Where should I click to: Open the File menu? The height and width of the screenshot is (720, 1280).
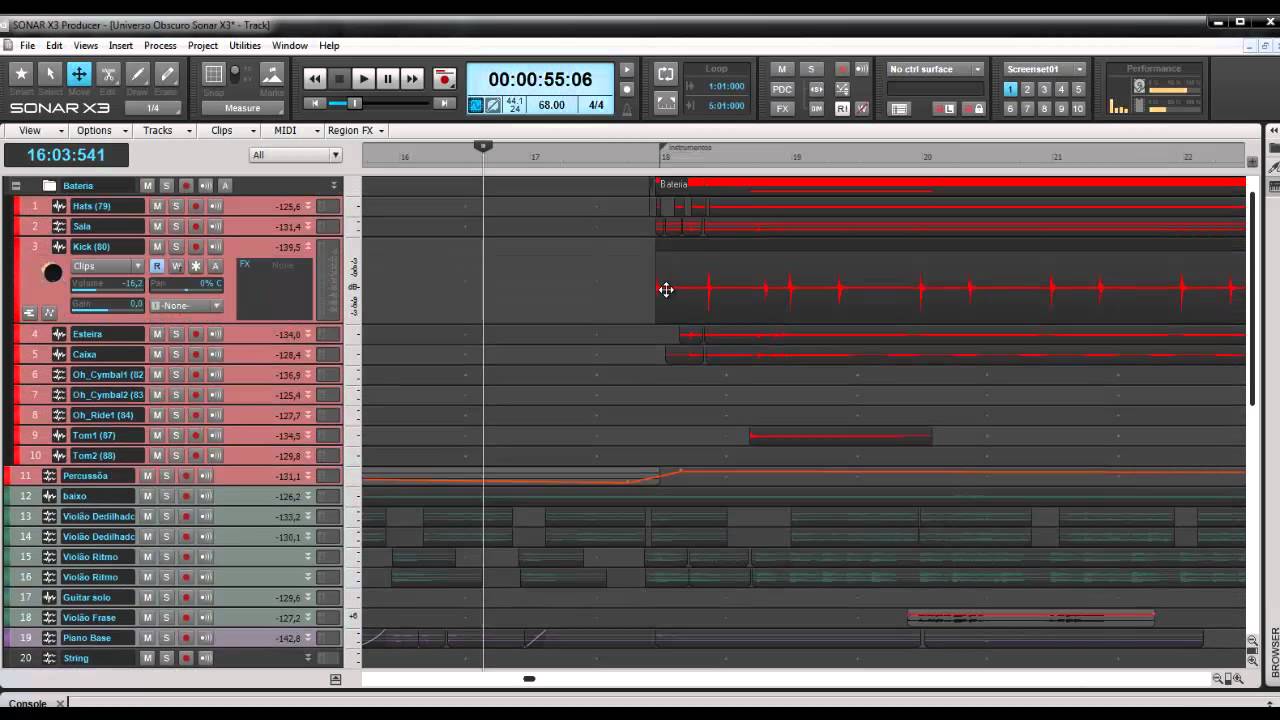pyautogui.click(x=27, y=46)
